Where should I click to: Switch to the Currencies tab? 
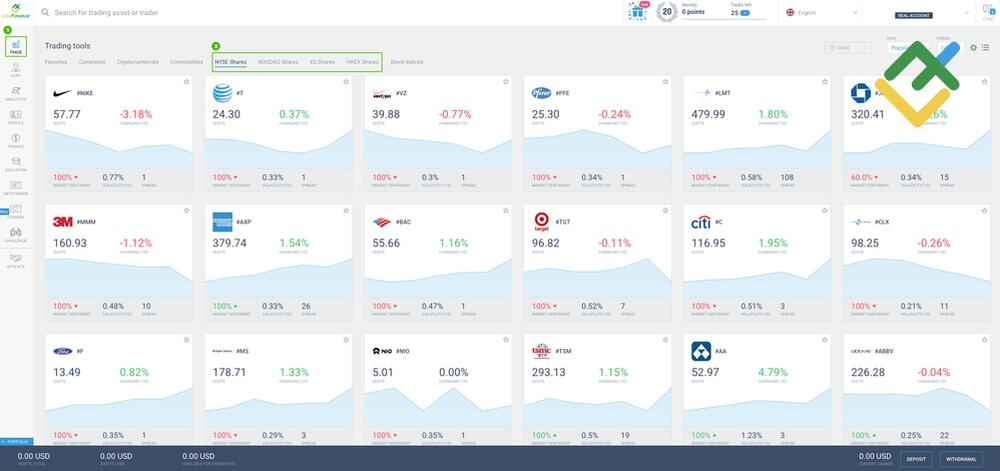[x=92, y=62]
